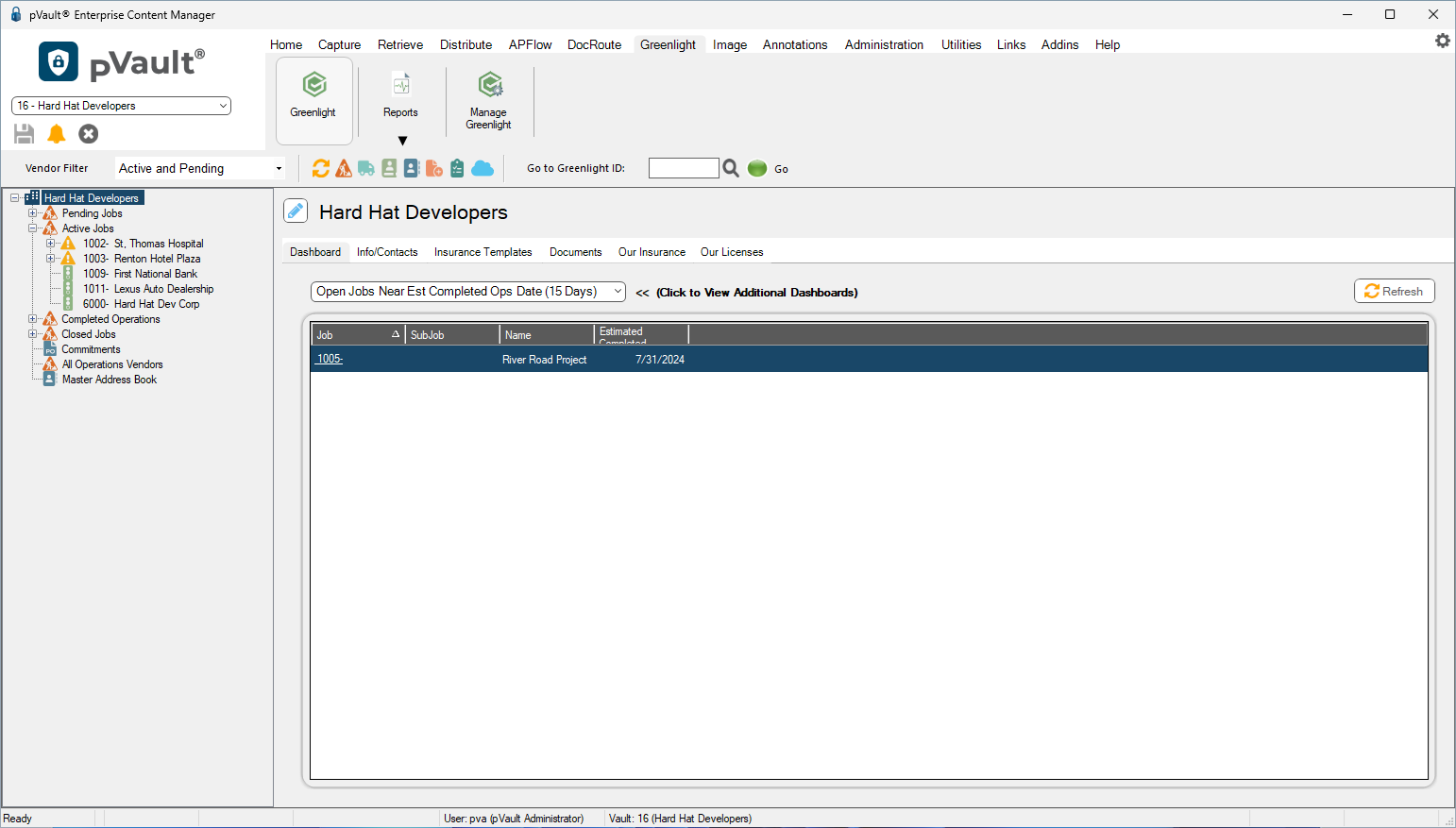
Task: Click the Estimated Completed column header
Action: [x=642, y=335]
